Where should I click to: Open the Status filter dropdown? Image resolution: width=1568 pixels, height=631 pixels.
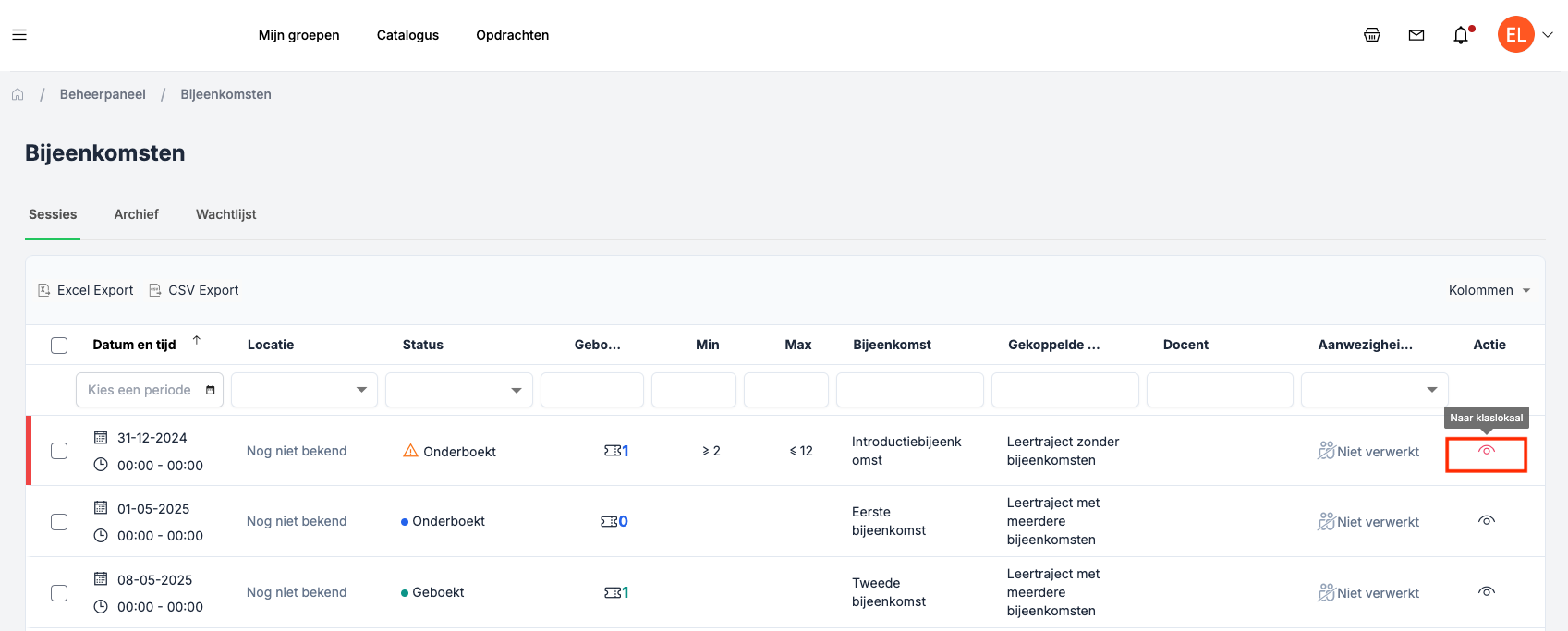[459, 390]
